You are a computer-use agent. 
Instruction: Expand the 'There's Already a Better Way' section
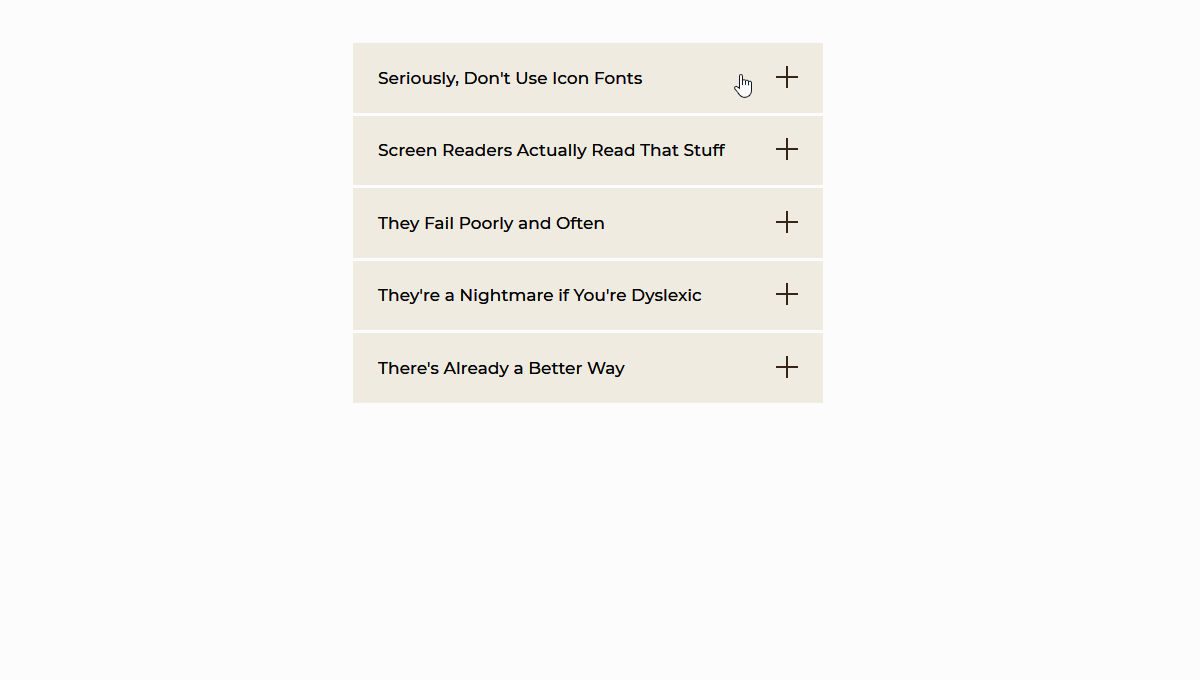pyautogui.click(x=587, y=367)
